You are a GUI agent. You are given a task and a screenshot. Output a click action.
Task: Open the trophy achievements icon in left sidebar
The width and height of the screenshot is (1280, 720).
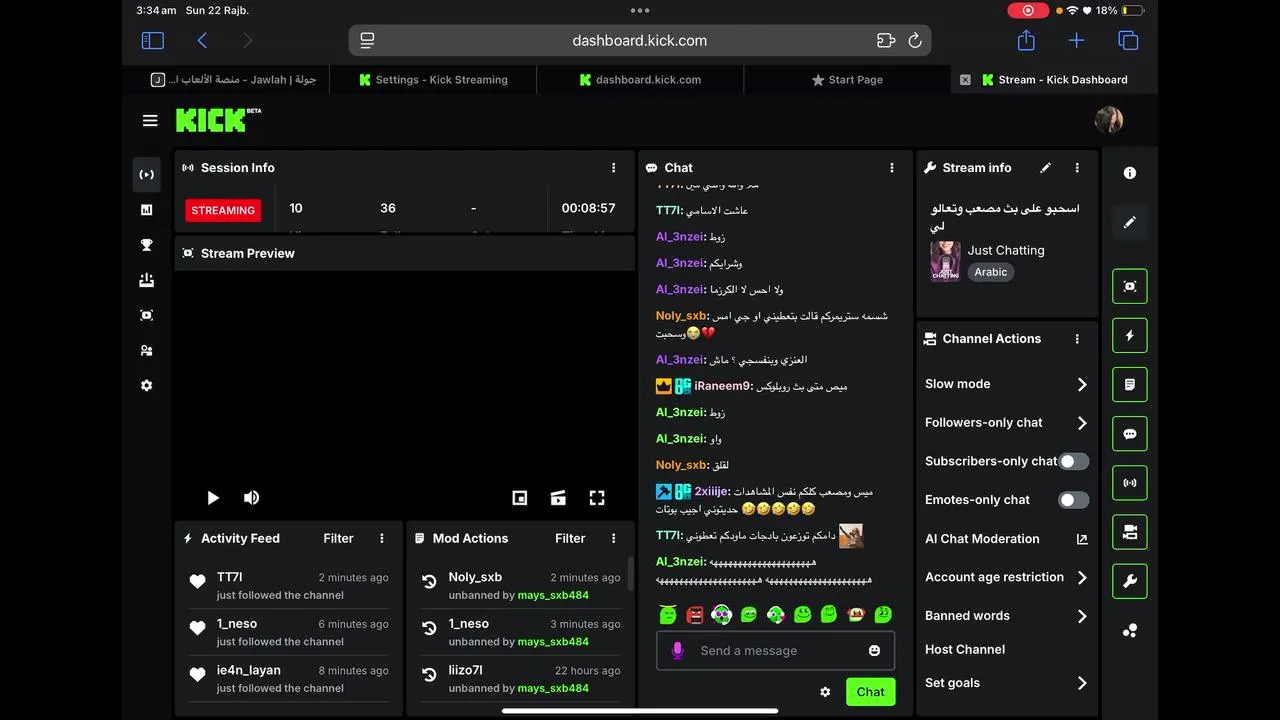(147, 245)
